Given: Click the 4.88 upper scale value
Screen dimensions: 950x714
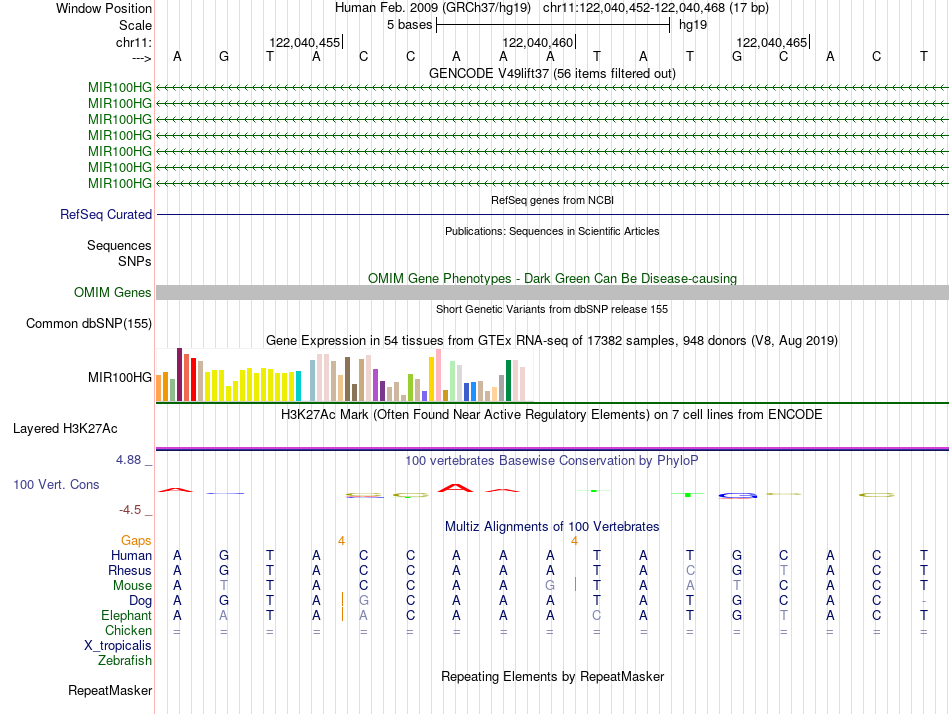Looking at the screenshot, I should coord(128,460).
